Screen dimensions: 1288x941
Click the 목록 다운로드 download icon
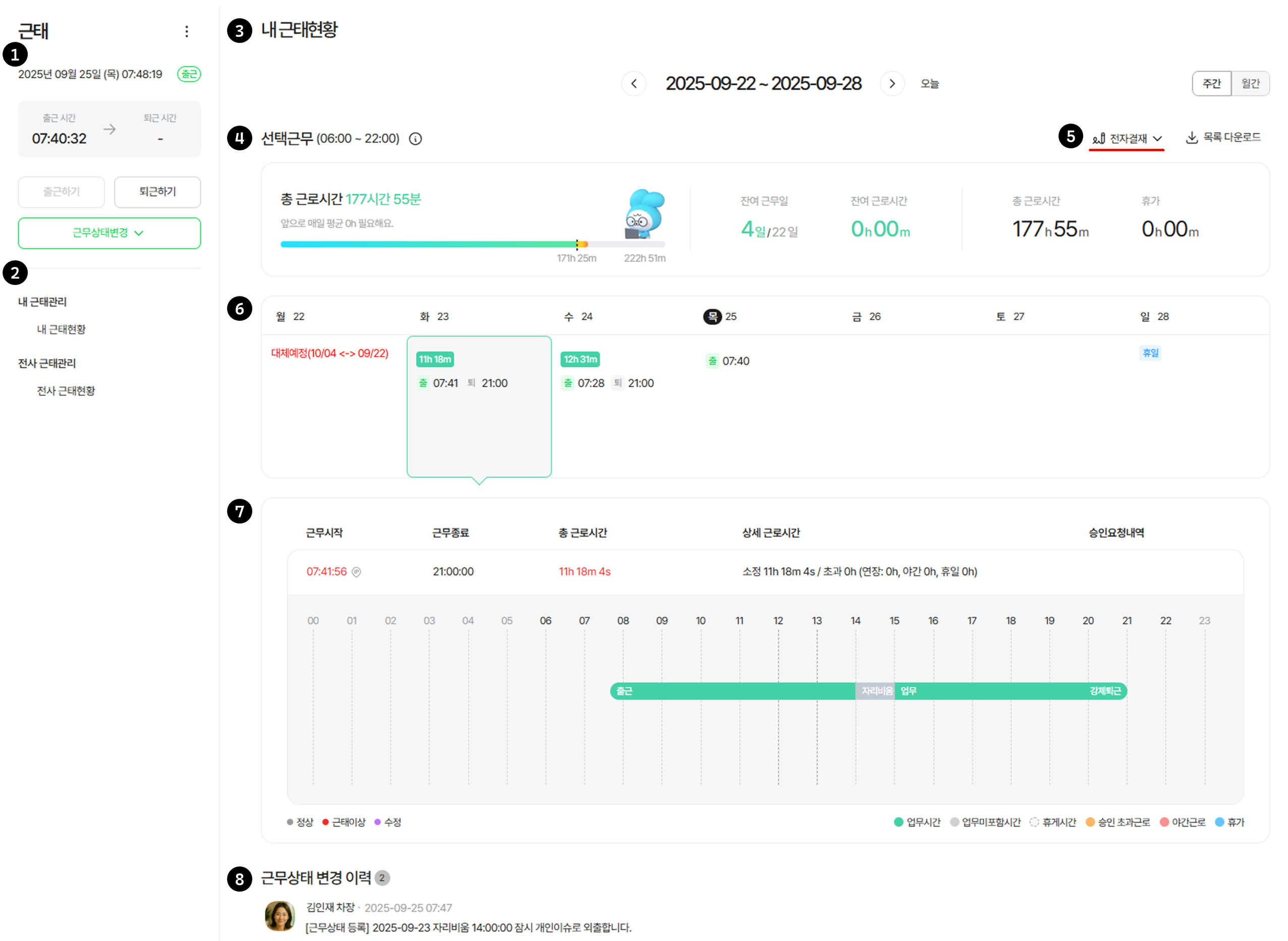pyautogui.click(x=1192, y=138)
